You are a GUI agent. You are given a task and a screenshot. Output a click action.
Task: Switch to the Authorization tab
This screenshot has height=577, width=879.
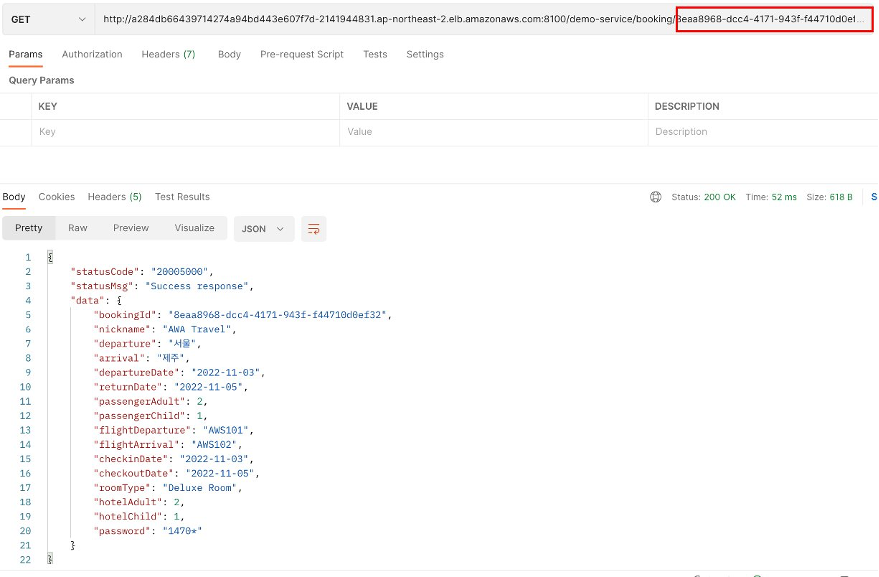coord(92,54)
